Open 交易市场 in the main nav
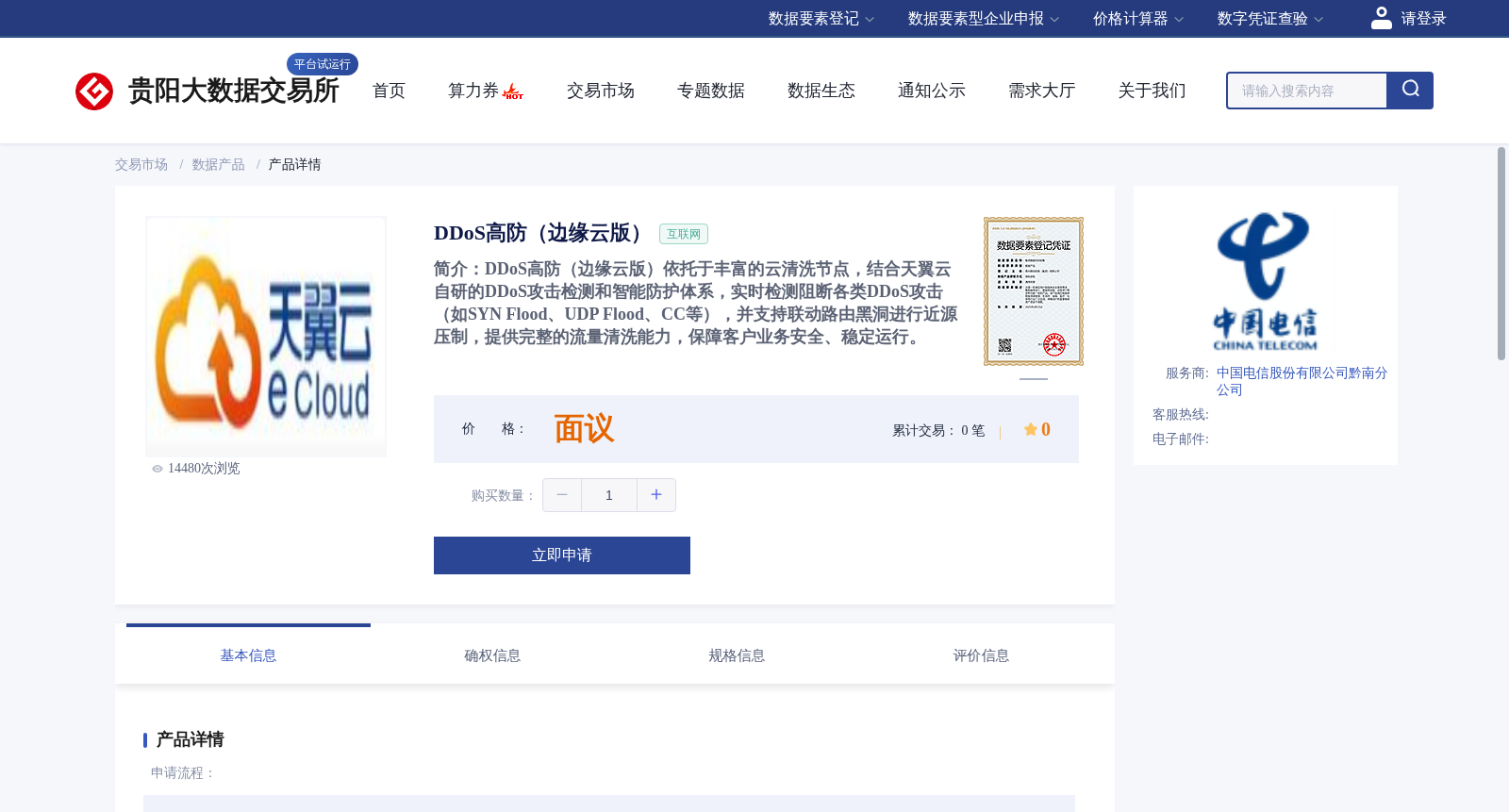The height and width of the screenshot is (812, 1509). (x=601, y=91)
